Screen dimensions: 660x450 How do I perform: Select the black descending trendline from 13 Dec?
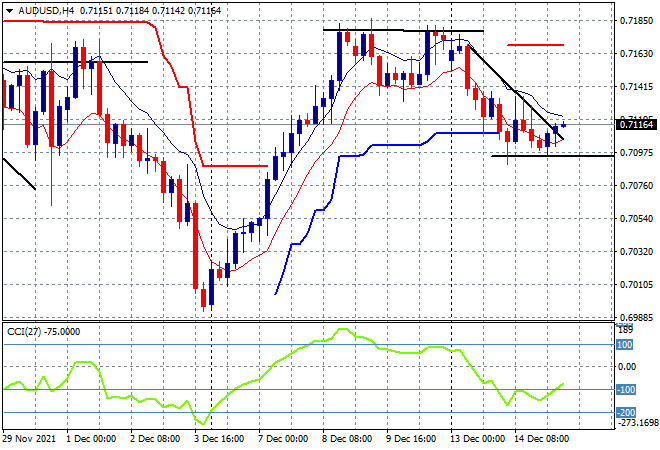[516, 92]
